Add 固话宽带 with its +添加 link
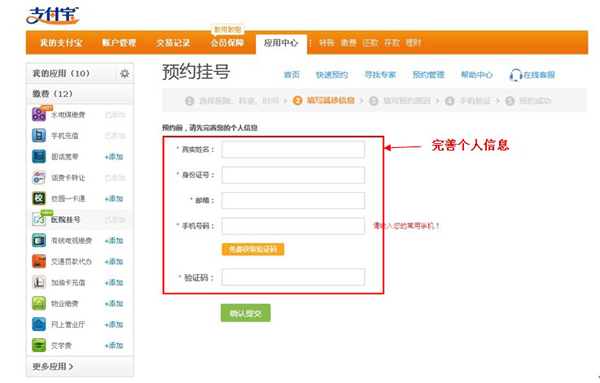Screen dimensions: 600x383 [x=114, y=157]
